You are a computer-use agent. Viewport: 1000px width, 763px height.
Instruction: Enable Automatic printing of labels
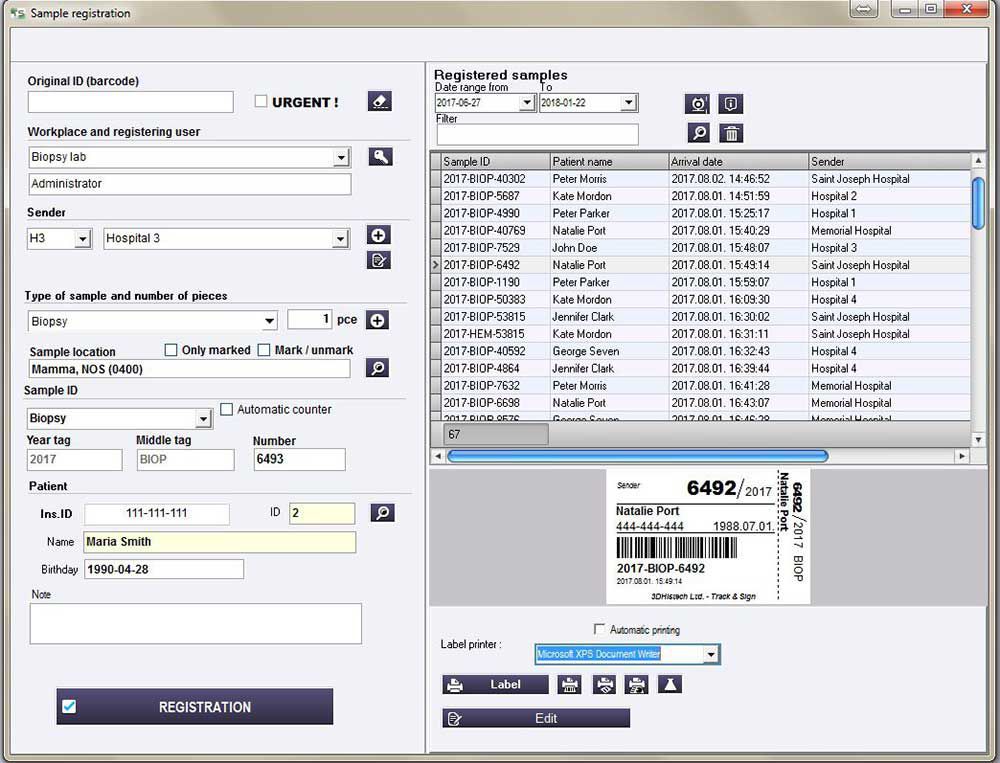[599, 629]
